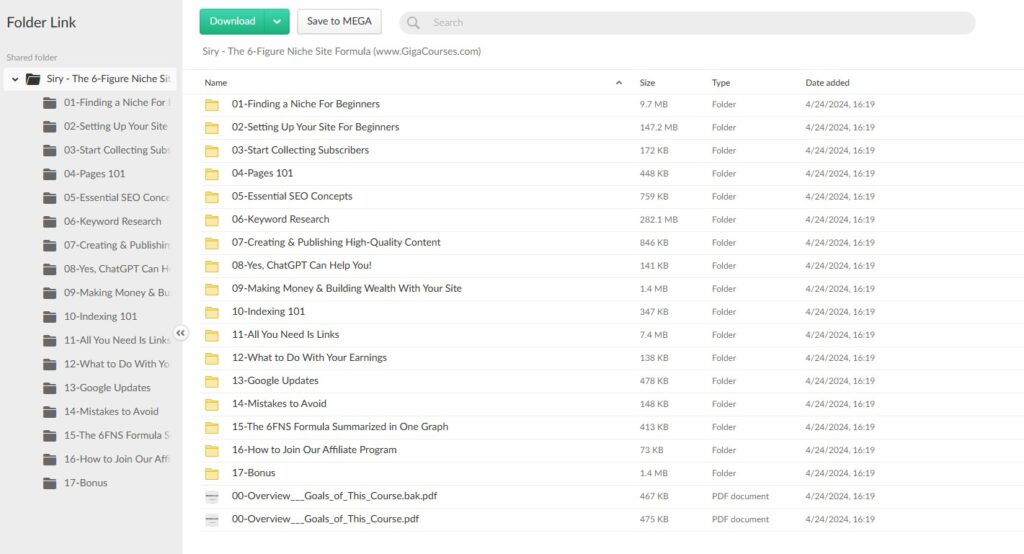Select 12-What to Do With in sidebar
The height and width of the screenshot is (554, 1024).
(116, 364)
